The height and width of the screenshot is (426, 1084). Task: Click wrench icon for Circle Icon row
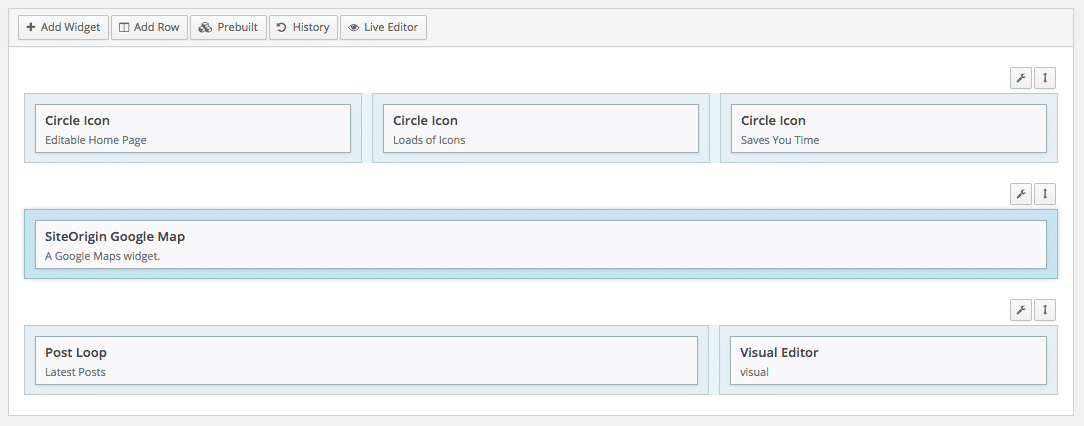click(x=1021, y=78)
